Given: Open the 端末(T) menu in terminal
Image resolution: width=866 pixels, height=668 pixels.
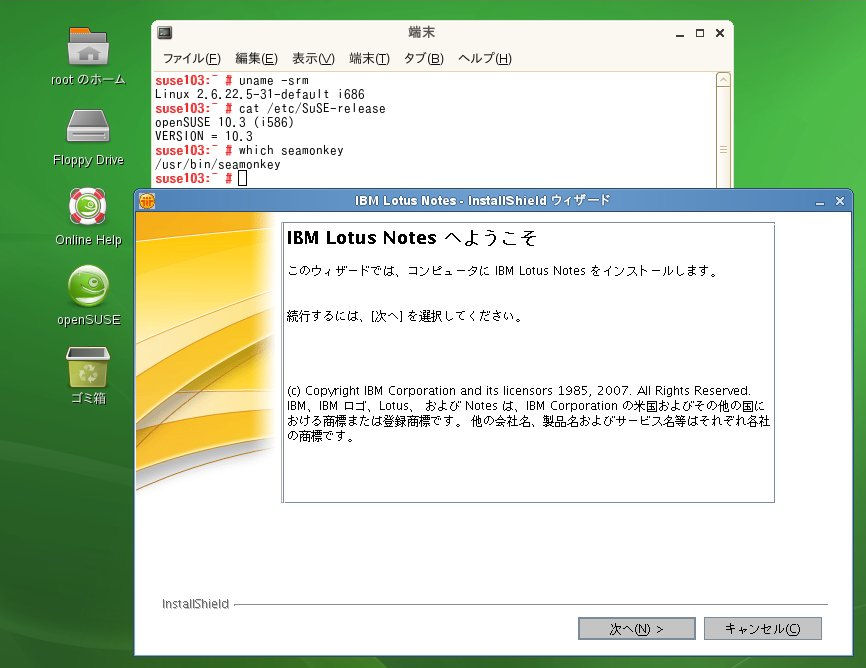Looking at the screenshot, I should (x=369, y=58).
